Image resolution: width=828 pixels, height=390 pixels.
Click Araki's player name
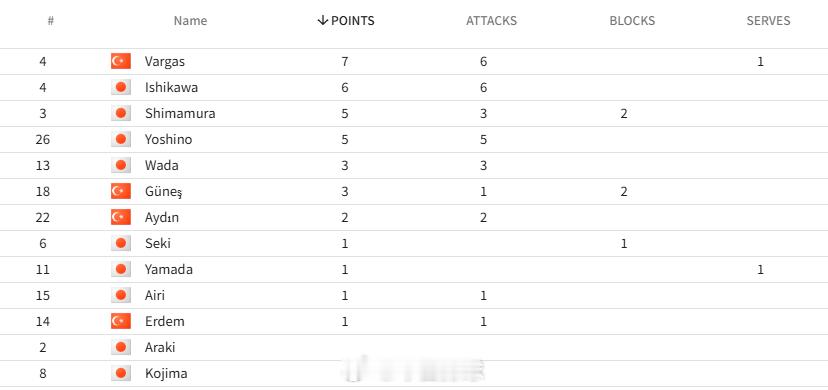click(160, 347)
